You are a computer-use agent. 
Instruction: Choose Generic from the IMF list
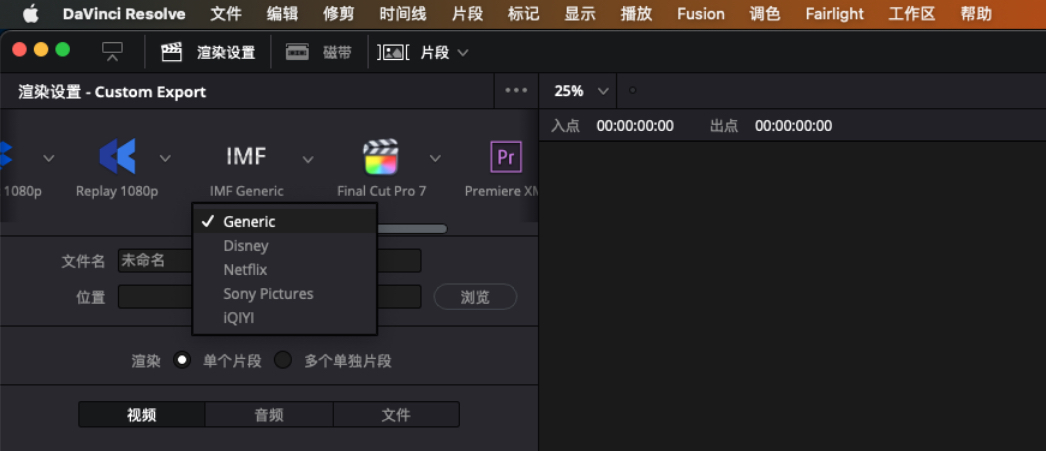285,221
